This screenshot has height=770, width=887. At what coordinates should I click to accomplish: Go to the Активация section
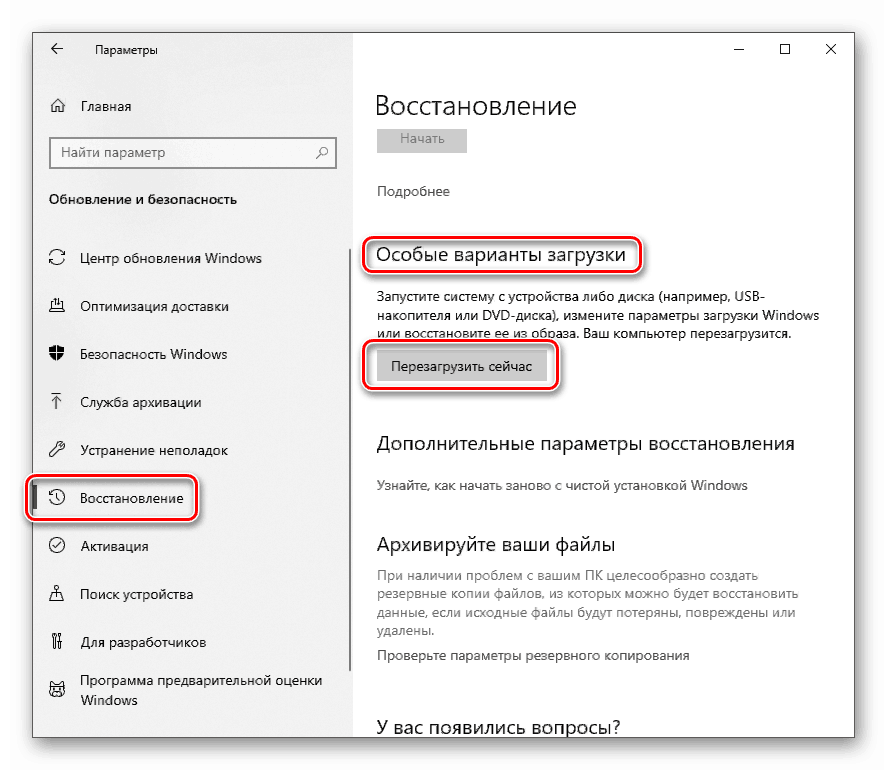[114, 547]
